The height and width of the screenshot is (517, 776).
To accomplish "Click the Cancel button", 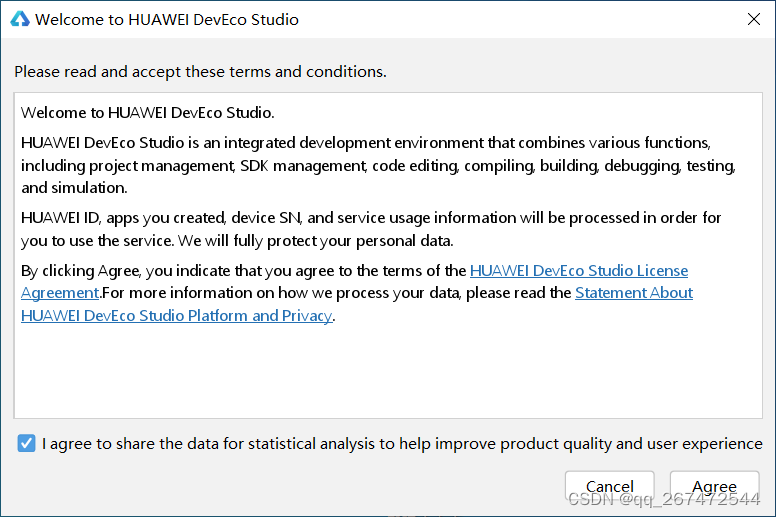I will 610,486.
